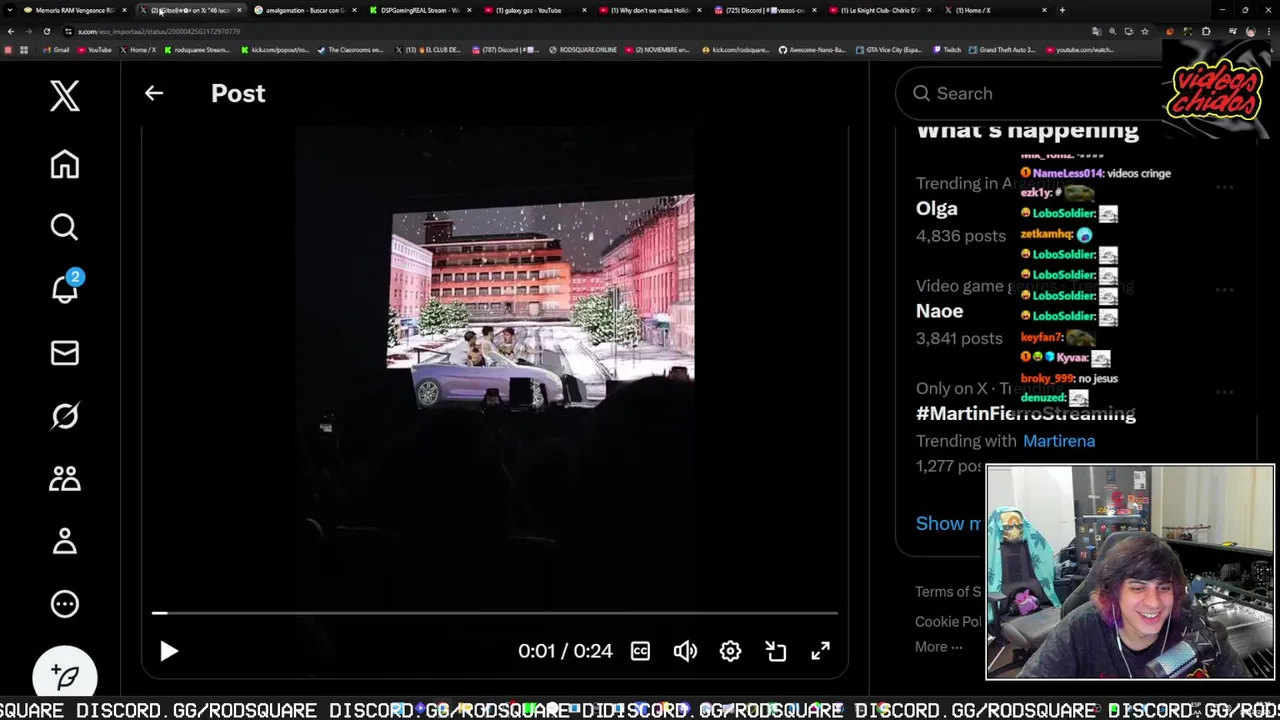The height and width of the screenshot is (720, 1280).
Task: Open the Home / X bookmark
Action: click(138, 50)
